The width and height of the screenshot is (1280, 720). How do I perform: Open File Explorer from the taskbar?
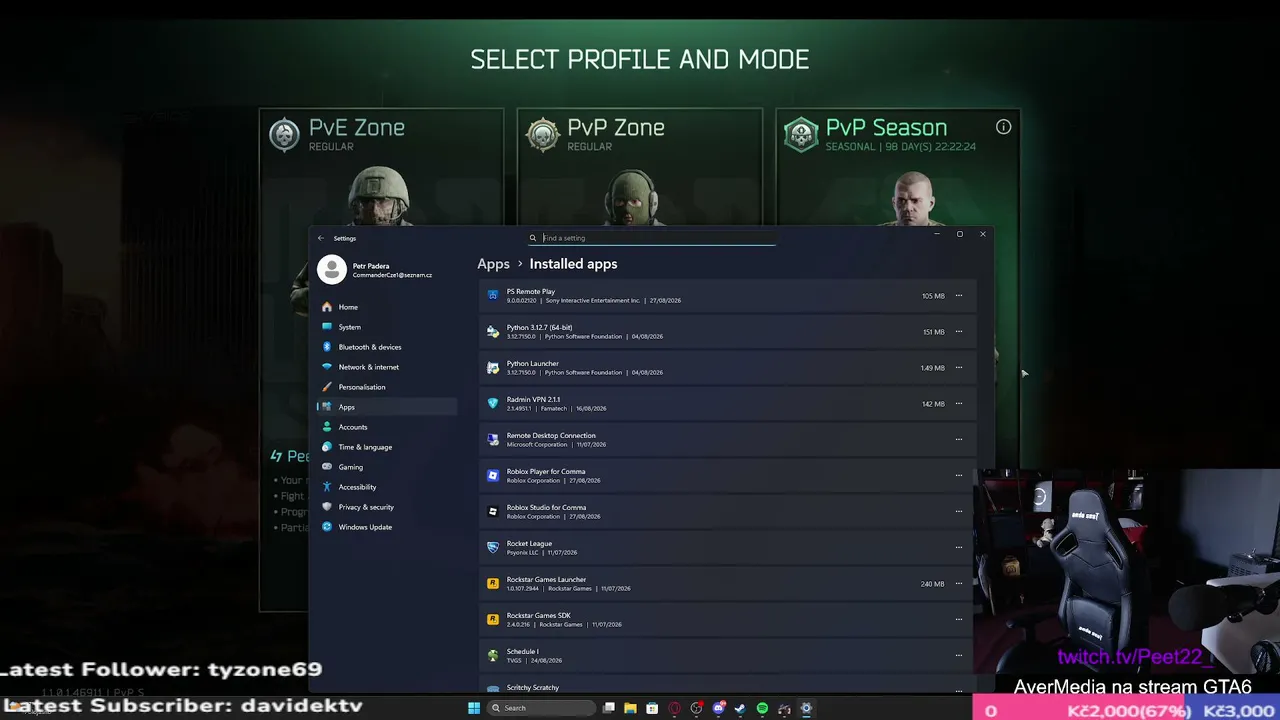pos(630,708)
